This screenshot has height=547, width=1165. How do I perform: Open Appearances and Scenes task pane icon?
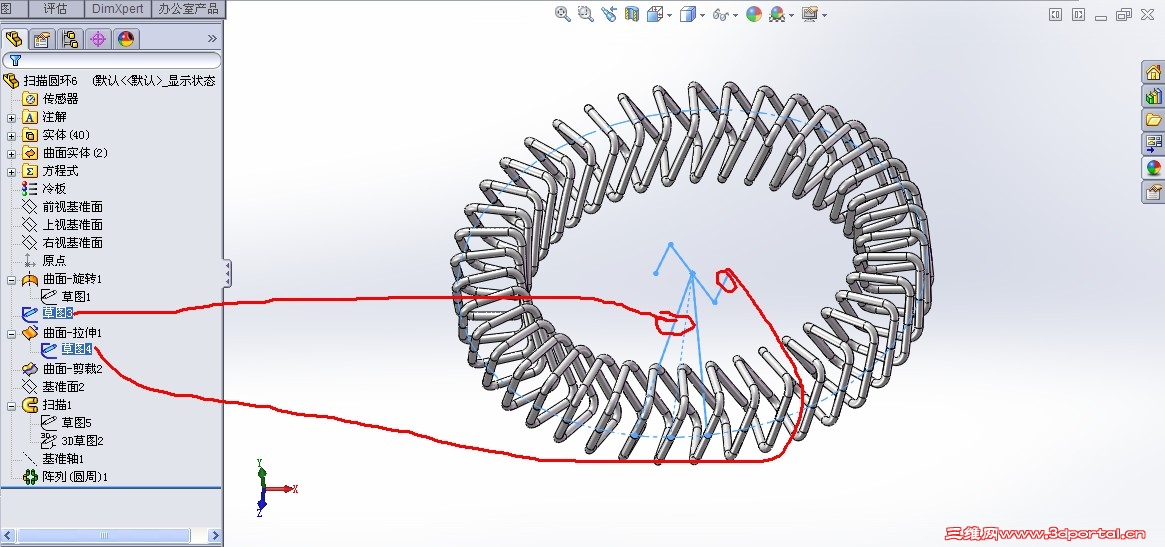coord(1153,168)
